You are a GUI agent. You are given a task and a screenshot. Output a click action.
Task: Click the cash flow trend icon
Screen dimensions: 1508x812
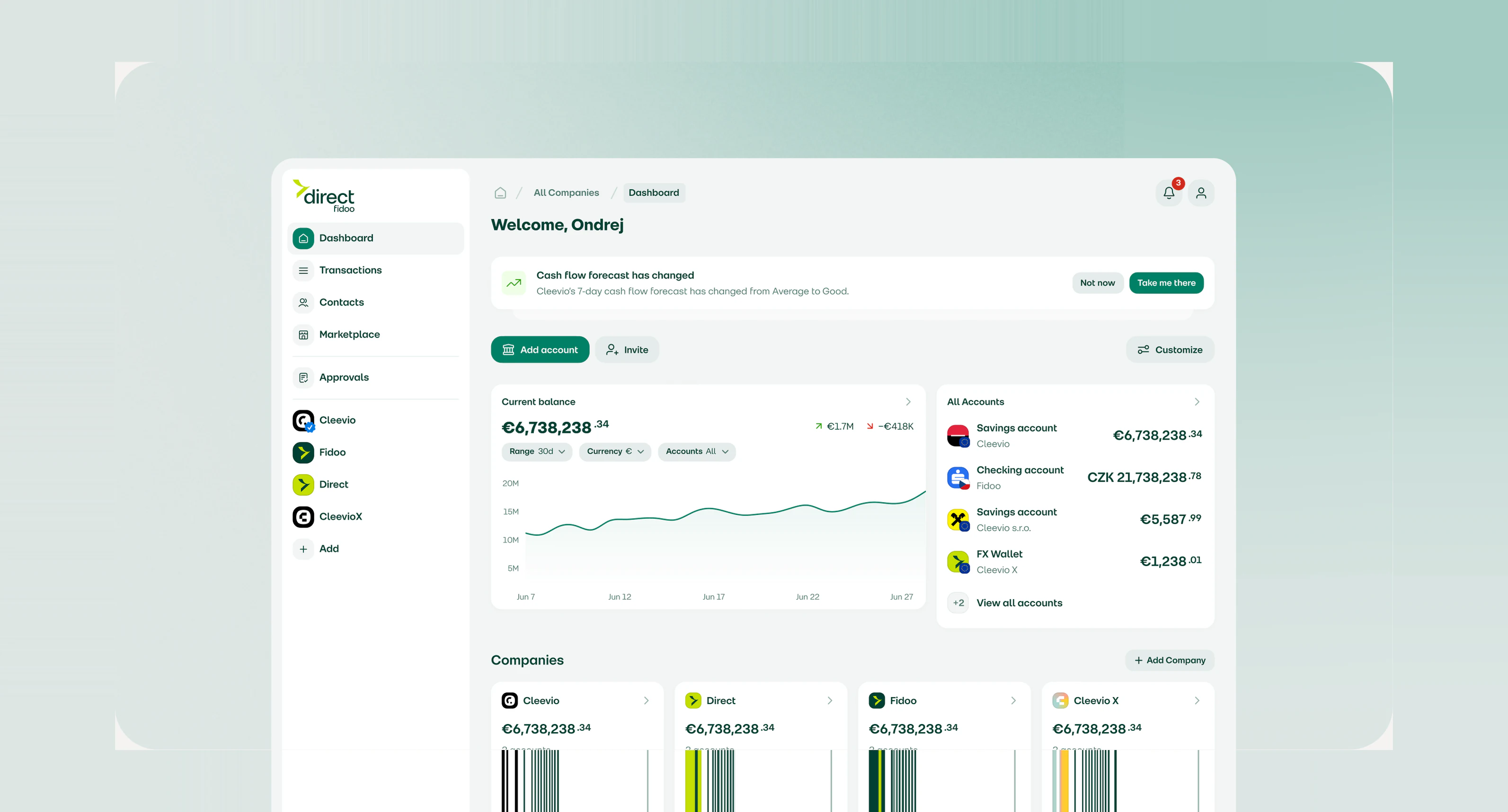click(514, 283)
